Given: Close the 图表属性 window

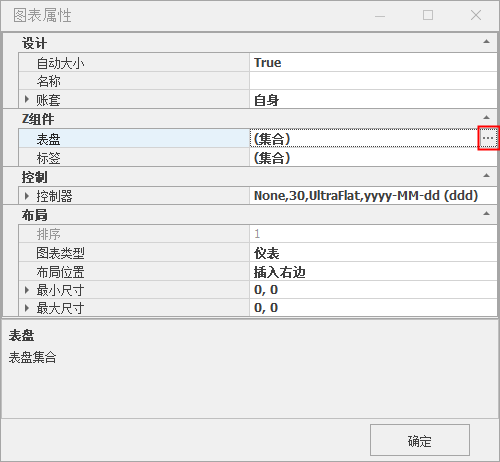Looking at the screenshot, I should tap(476, 15).
